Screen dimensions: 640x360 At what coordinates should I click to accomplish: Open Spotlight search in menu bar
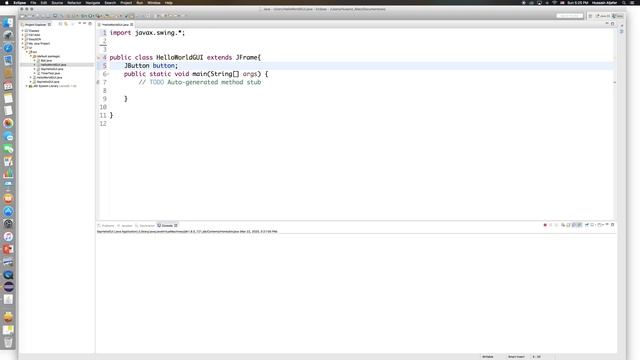coord(623,2)
